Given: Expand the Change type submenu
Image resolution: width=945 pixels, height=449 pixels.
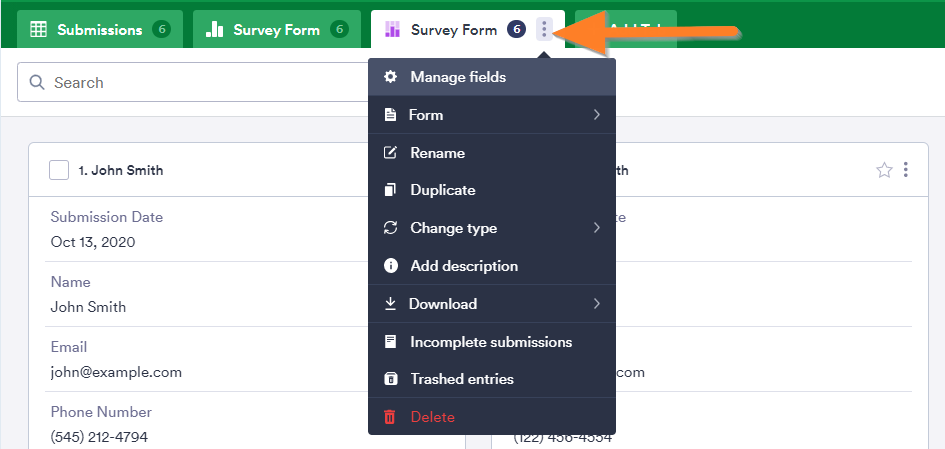Looking at the screenshot, I should [x=596, y=228].
